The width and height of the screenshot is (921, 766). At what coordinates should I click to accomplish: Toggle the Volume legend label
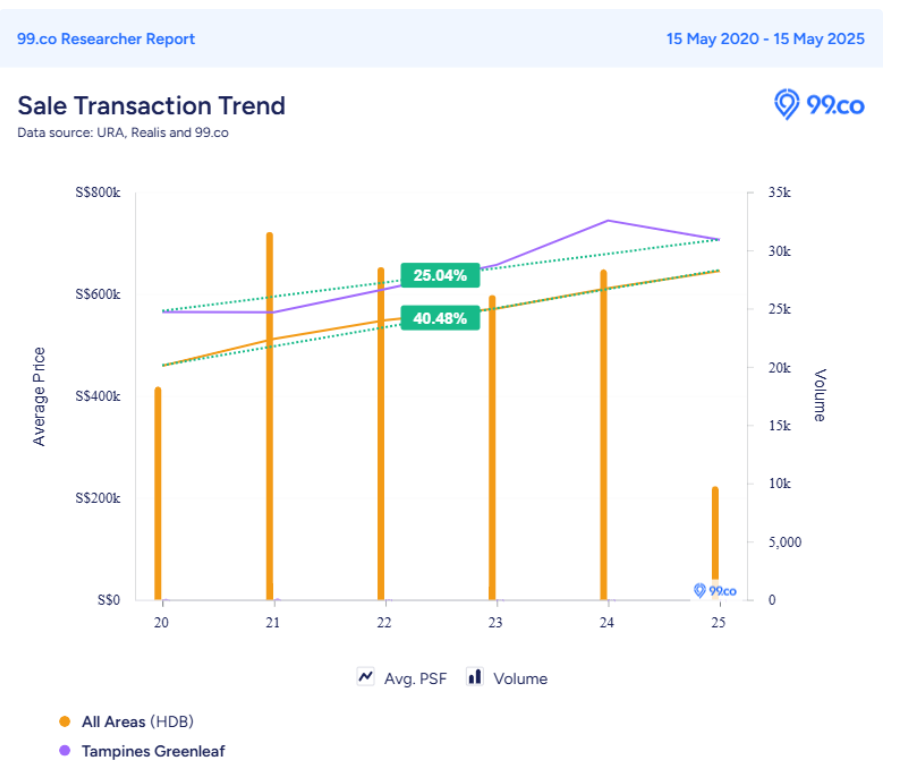coord(520,678)
